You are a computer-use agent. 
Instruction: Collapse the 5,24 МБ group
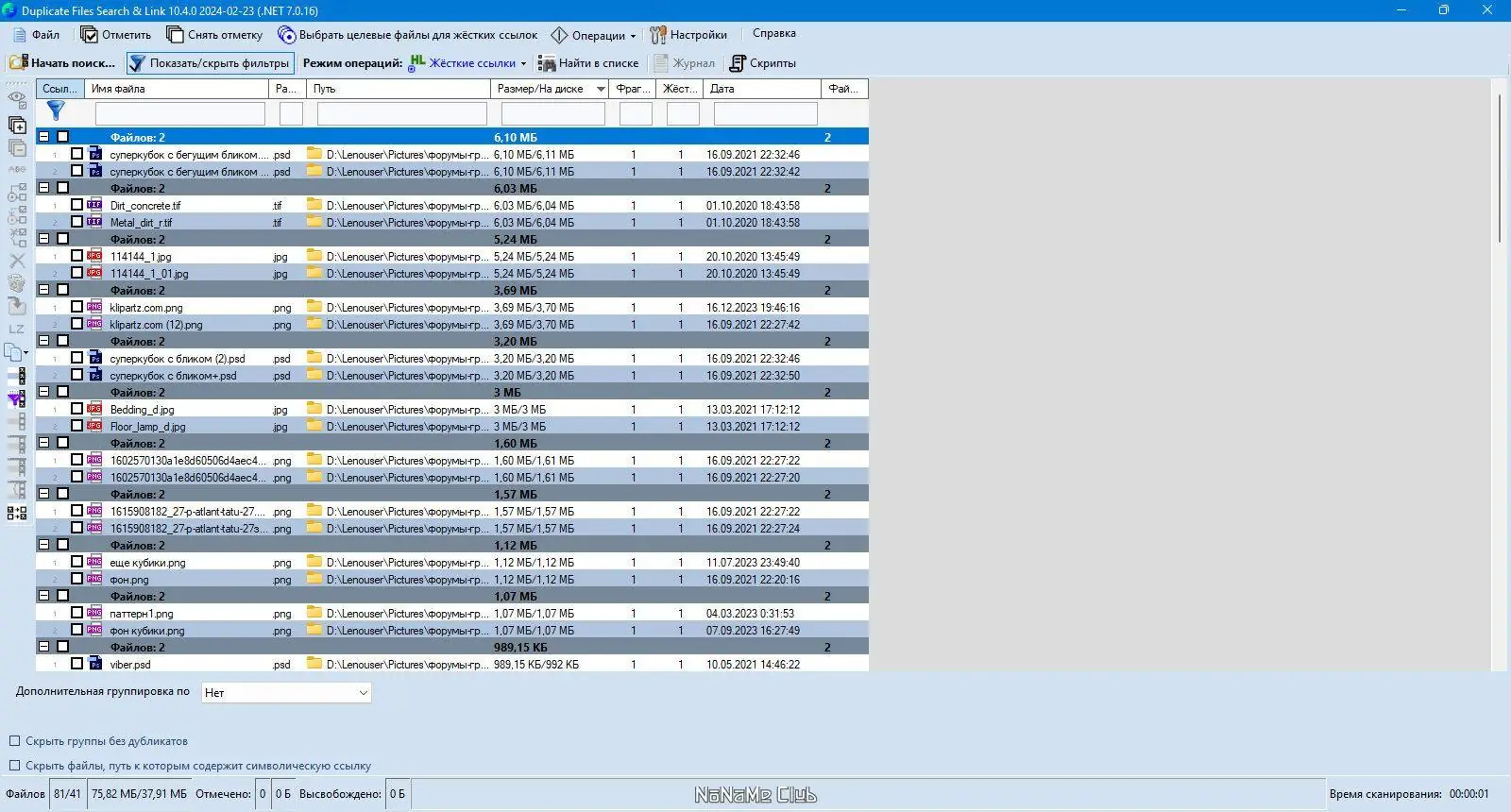click(x=43, y=239)
